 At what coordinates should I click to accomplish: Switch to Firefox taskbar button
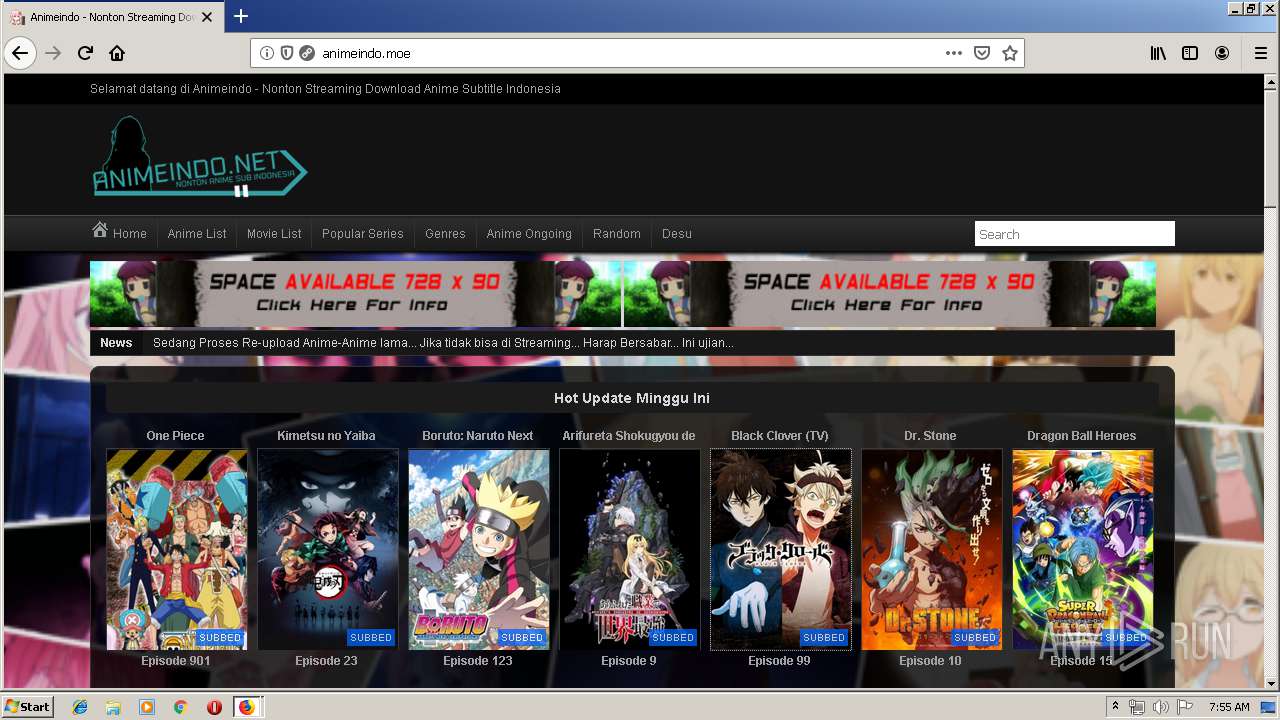(247, 707)
